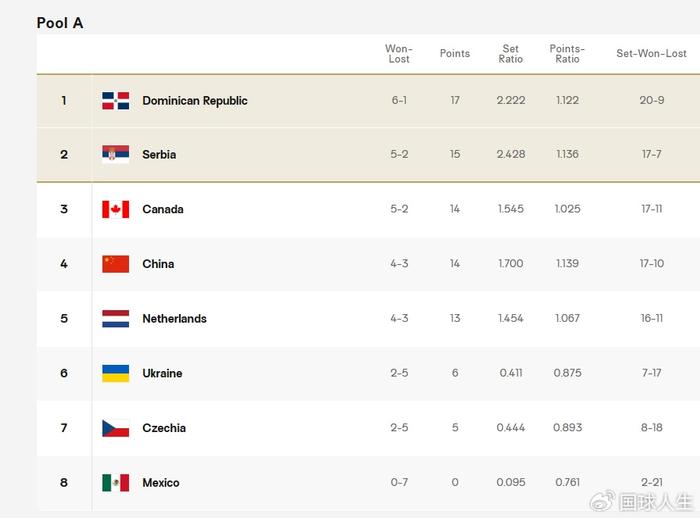Click the Set Ratio column header
Image resolution: width=700 pixels, height=518 pixels.
(511, 54)
